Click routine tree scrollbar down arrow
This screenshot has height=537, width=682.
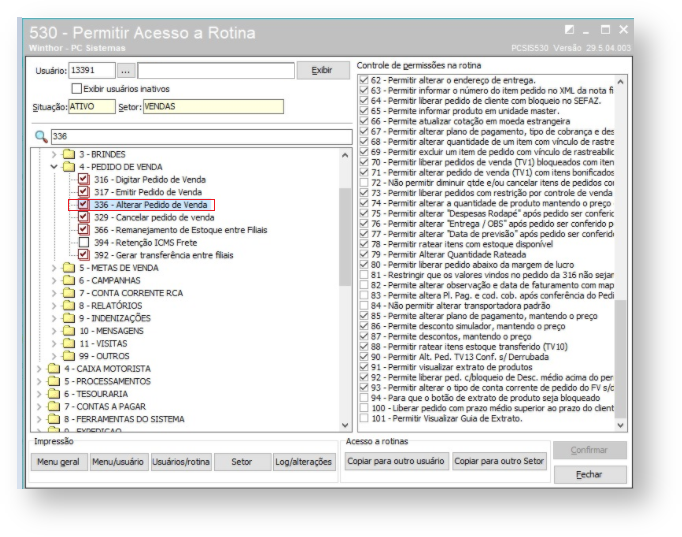click(x=345, y=425)
